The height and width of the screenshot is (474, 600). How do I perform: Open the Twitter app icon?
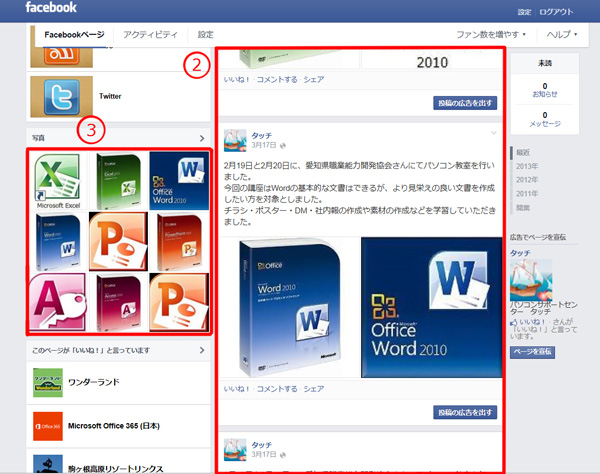[x=62, y=96]
